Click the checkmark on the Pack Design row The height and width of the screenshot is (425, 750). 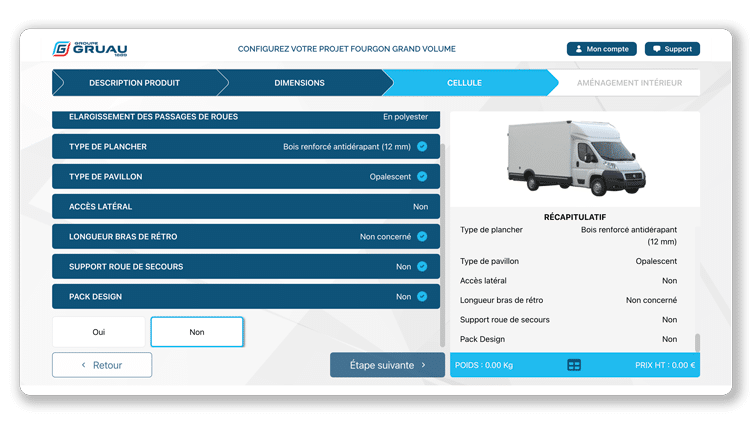422,297
